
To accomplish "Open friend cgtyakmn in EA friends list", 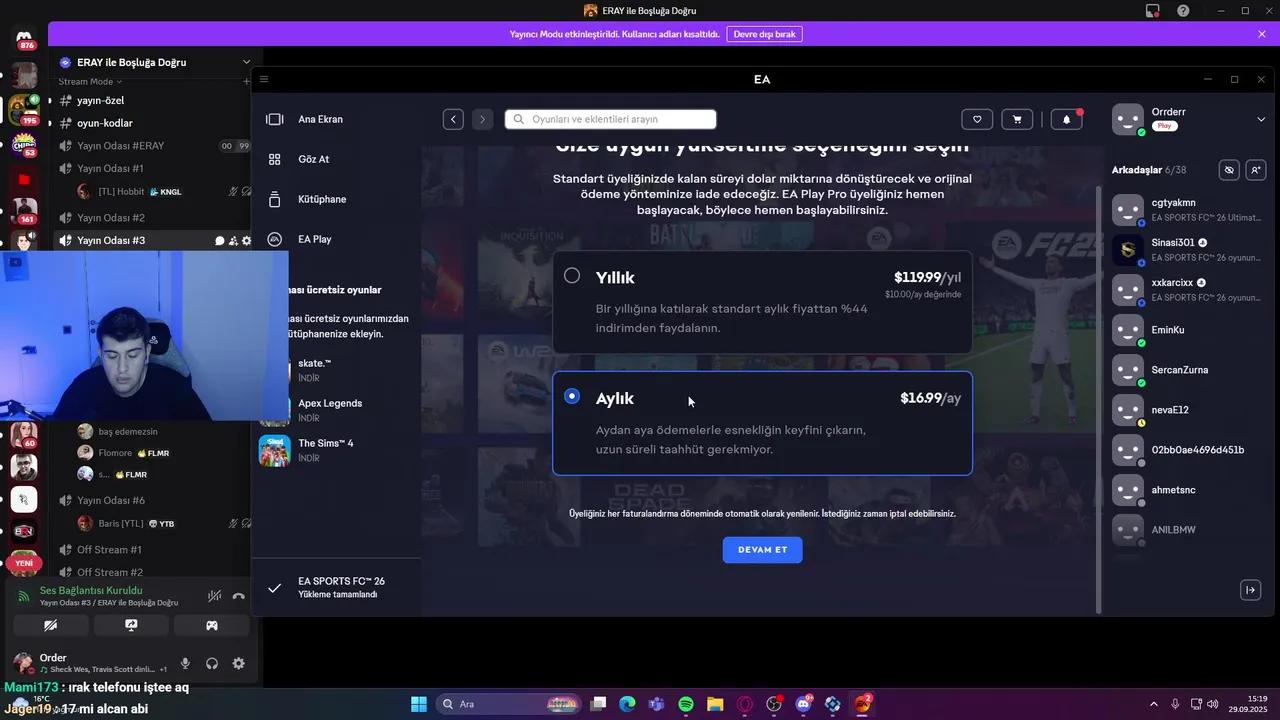I will tap(1187, 210).
